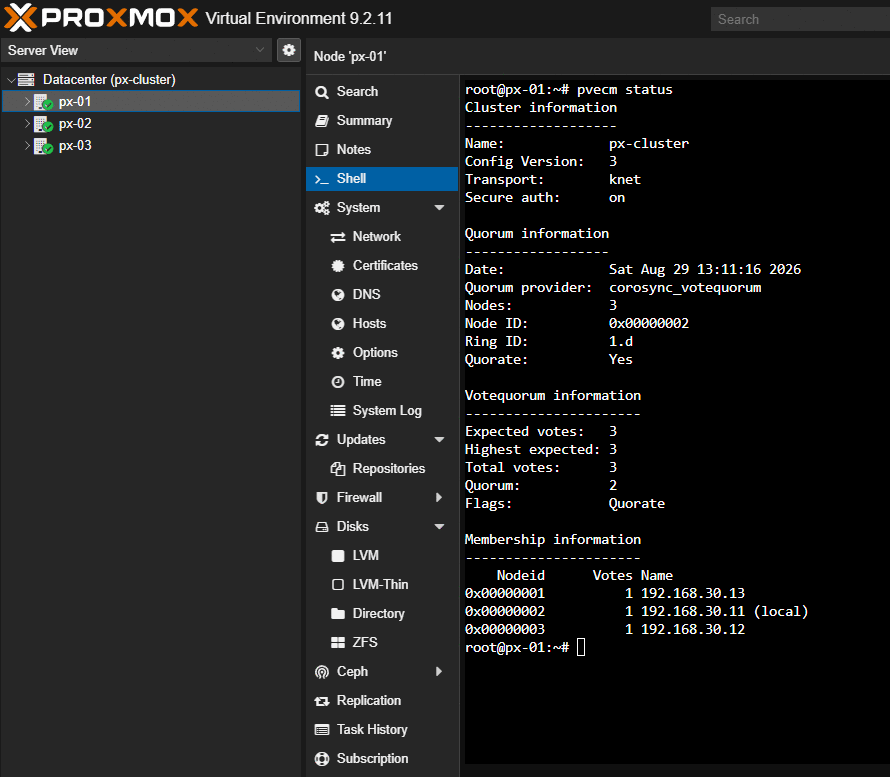Click the Ceph spiral icon
890x777 pixels.
point(322,672)
